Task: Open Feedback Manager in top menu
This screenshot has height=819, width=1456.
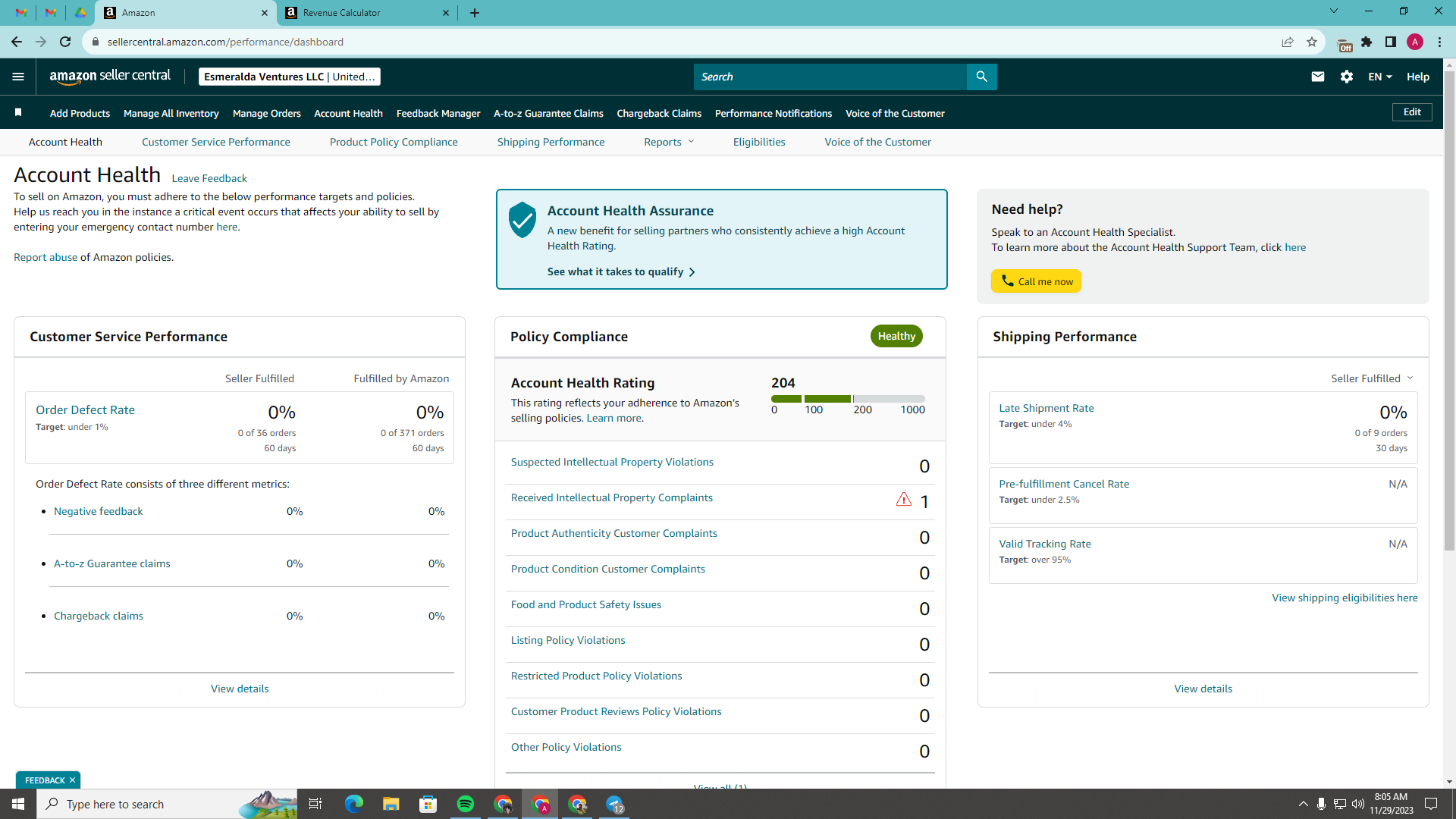Action: click(x=438, y=113)
